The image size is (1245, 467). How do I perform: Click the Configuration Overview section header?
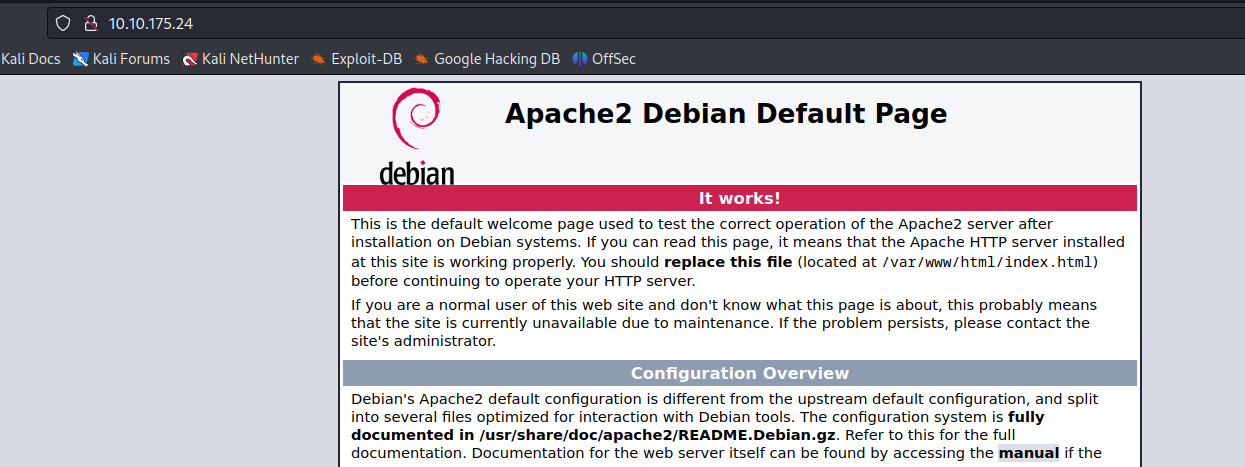[x=740, y=373]
